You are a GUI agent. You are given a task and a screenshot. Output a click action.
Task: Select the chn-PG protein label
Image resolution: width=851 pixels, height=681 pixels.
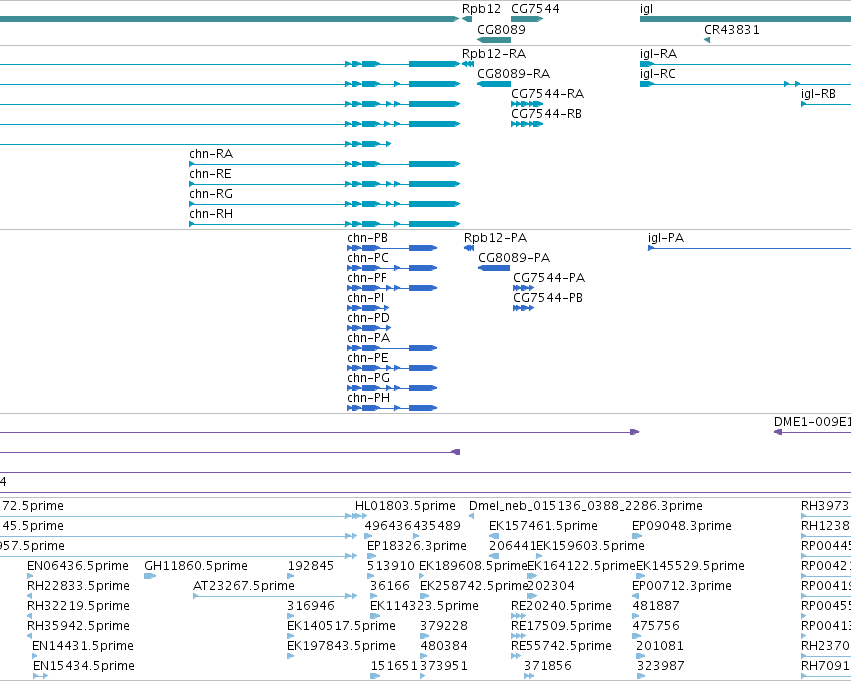coord(369,379)
